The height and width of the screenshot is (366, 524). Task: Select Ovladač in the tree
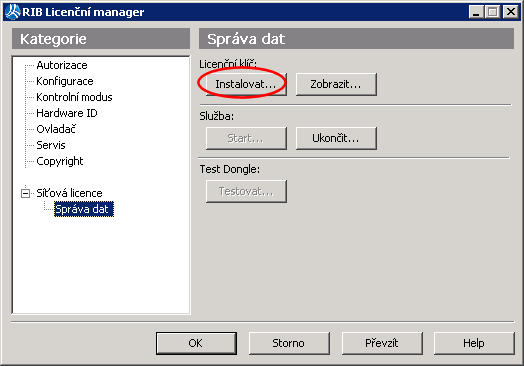click(x=56, y=129)
